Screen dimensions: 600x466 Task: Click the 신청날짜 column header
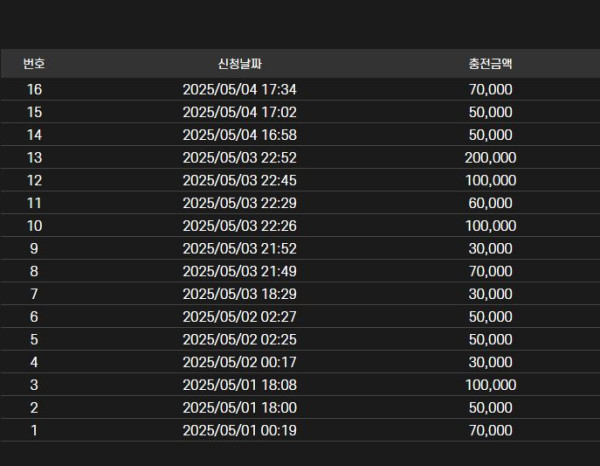(240, 64)
